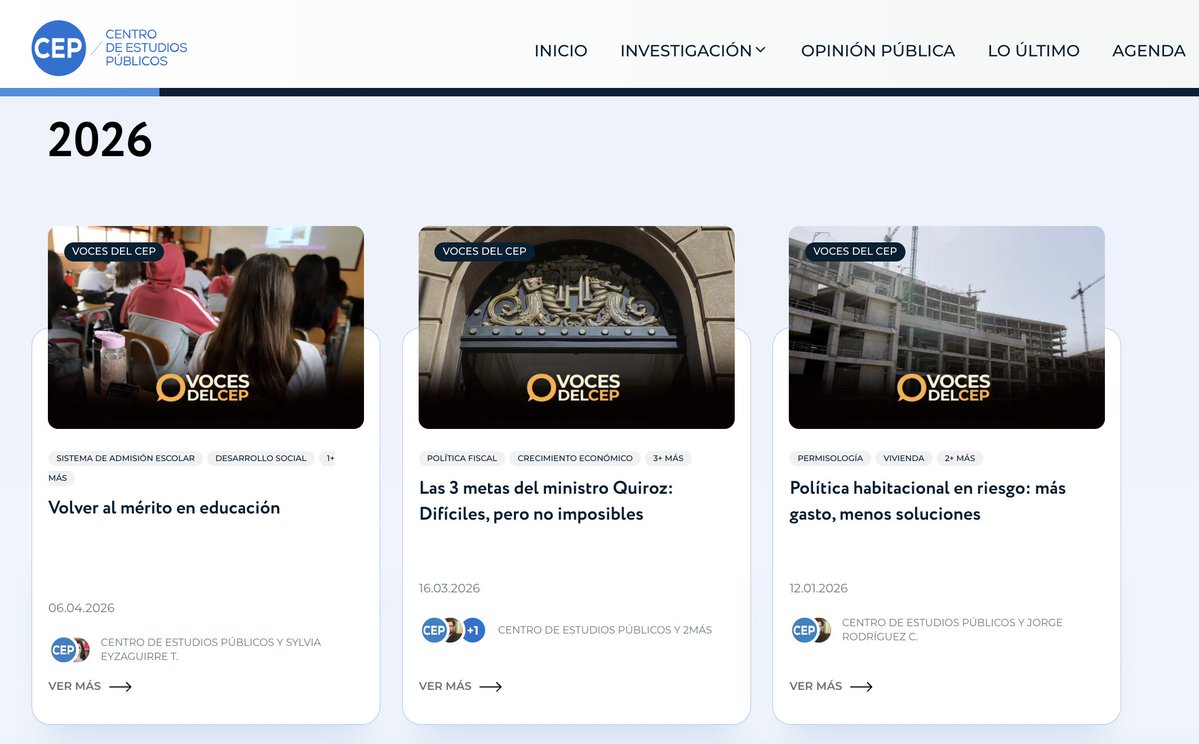Expand the 2+ MÁS tags chip
This screenshot has width=1199, height=744.
960,458
